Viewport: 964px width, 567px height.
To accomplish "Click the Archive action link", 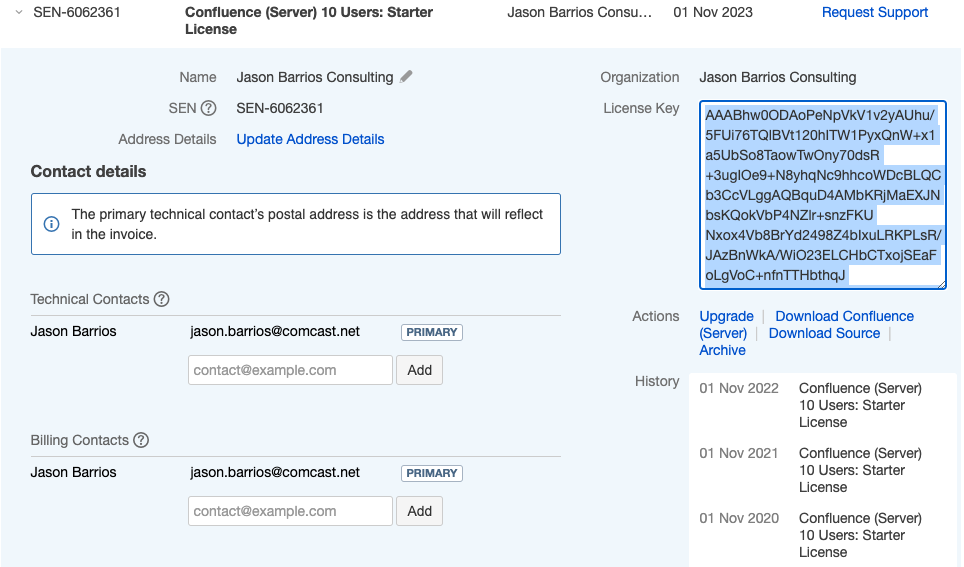I will tap(722, 351).
